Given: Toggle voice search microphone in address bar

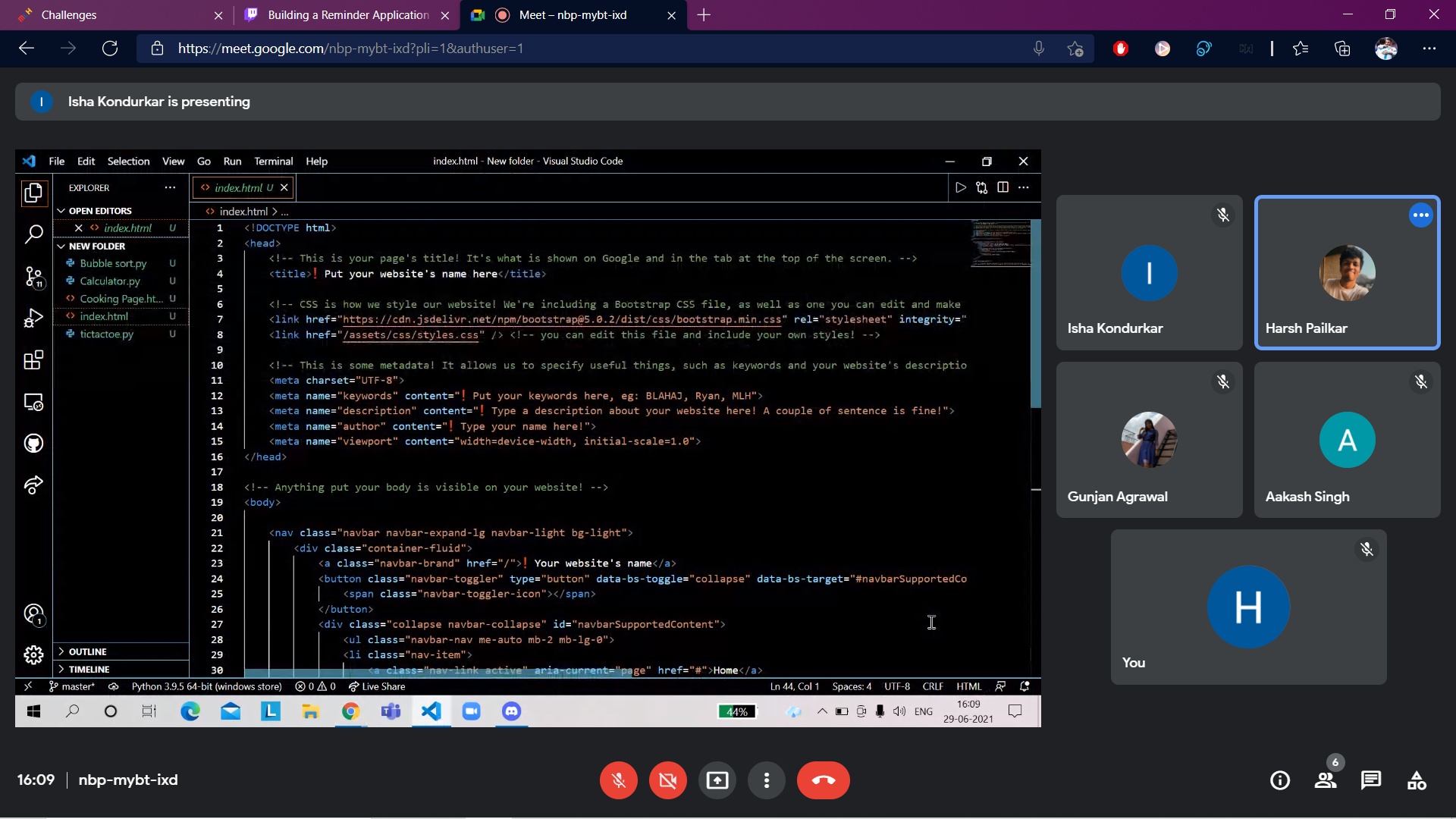Looking at the screenshot, I should 1039,49.
